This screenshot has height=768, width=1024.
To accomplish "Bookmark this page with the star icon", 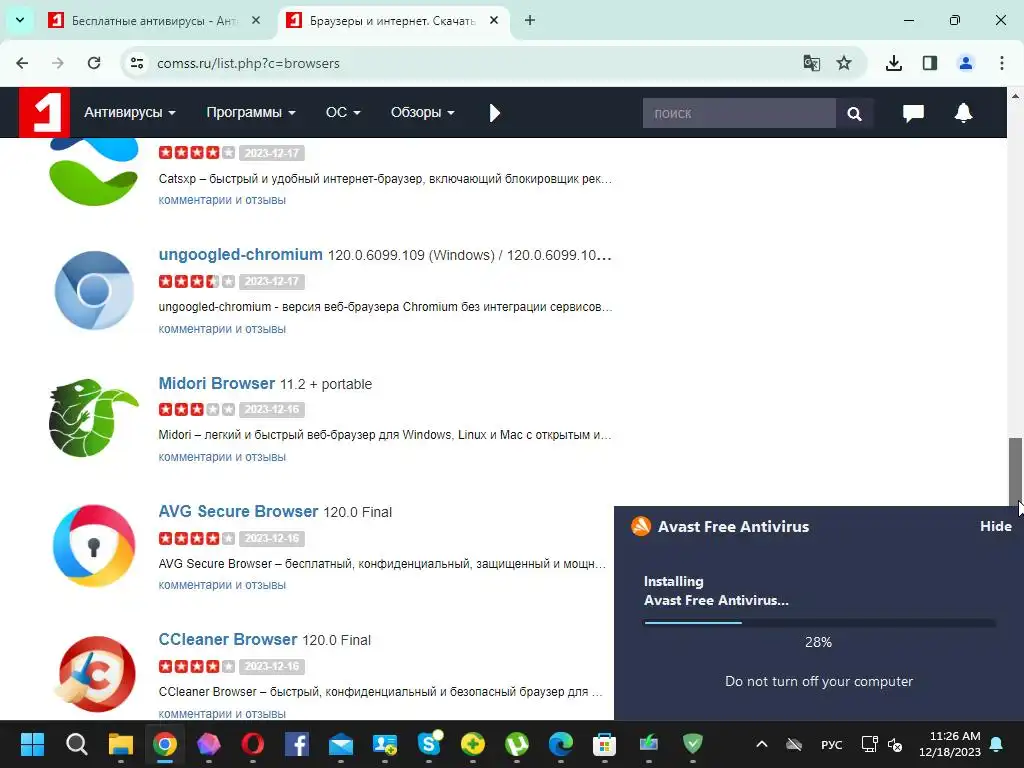I will point(844,63).
